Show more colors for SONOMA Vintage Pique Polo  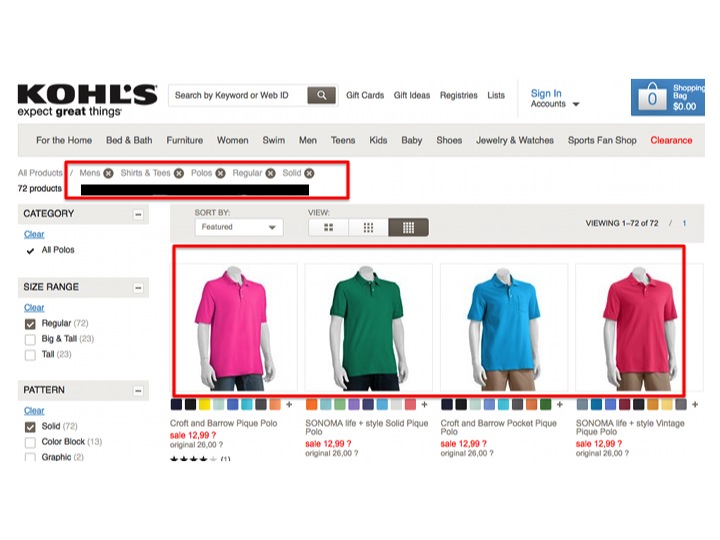tap(695, 405)
